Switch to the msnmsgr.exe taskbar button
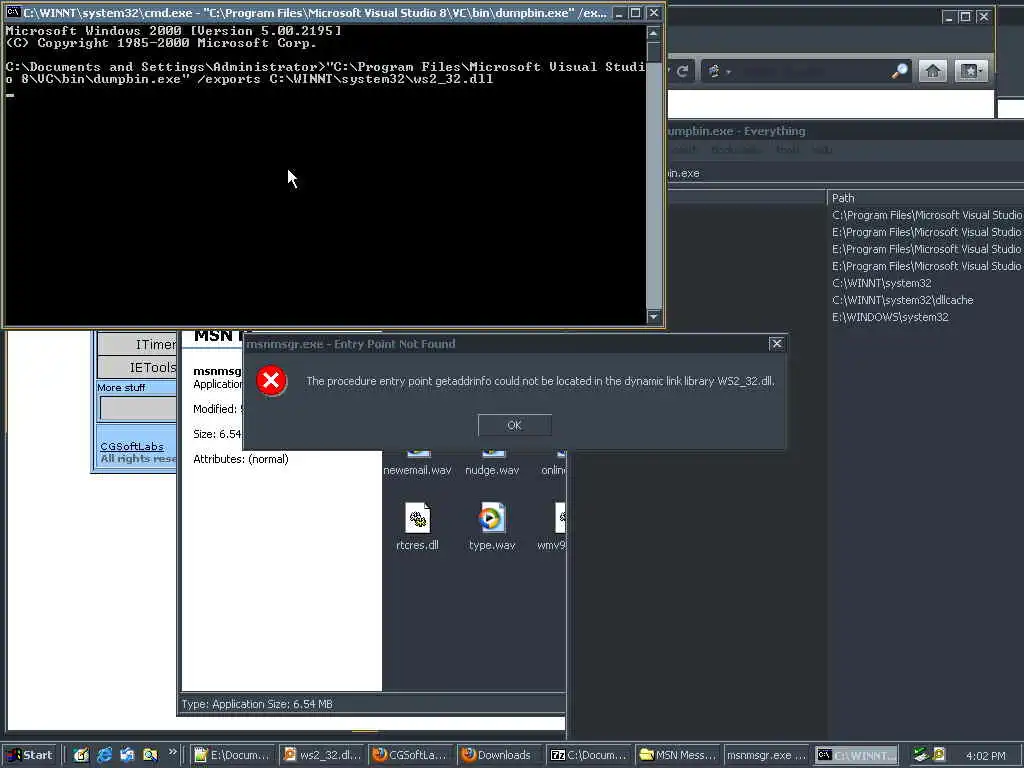 tap(767, 755)
